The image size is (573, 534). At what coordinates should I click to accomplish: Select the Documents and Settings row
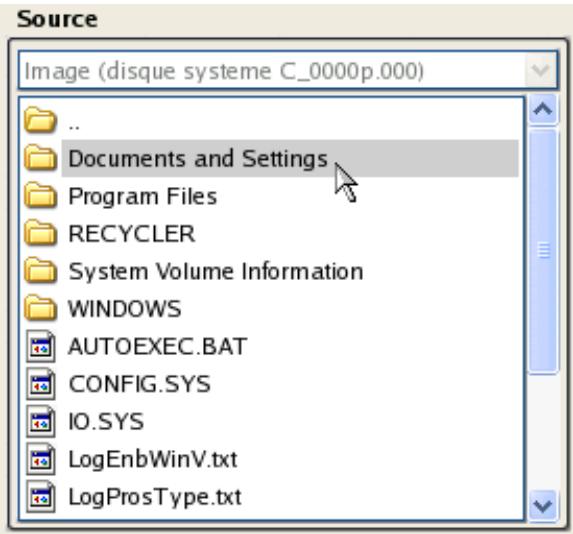click(290, 158)
